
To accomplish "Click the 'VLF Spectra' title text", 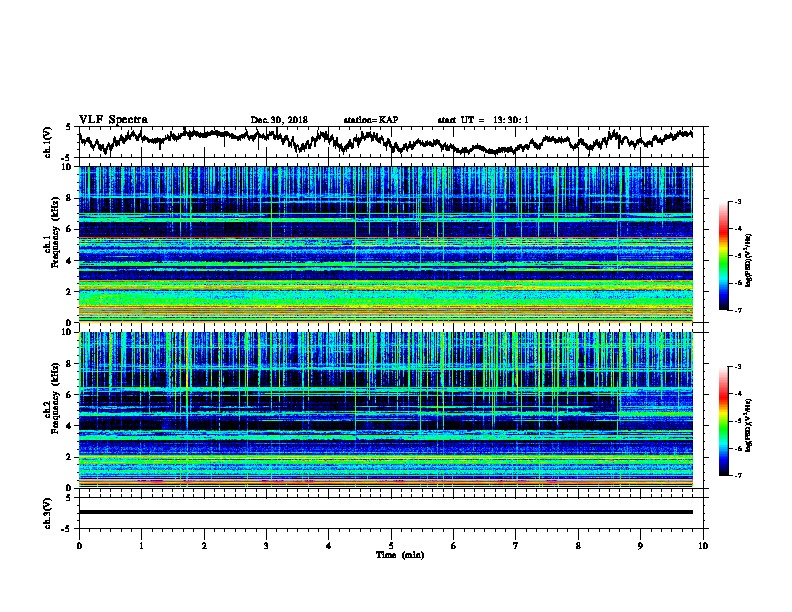I will [113, 120].
